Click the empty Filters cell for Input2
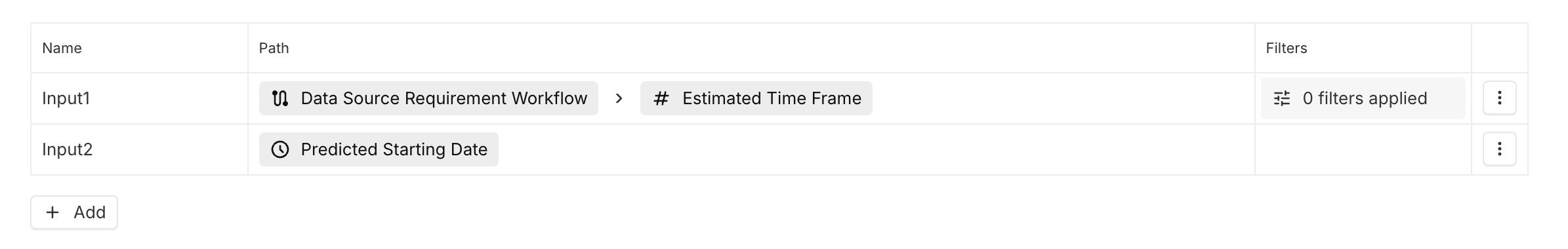Screen dimensions: 1568x249 tap(1363, 149)
